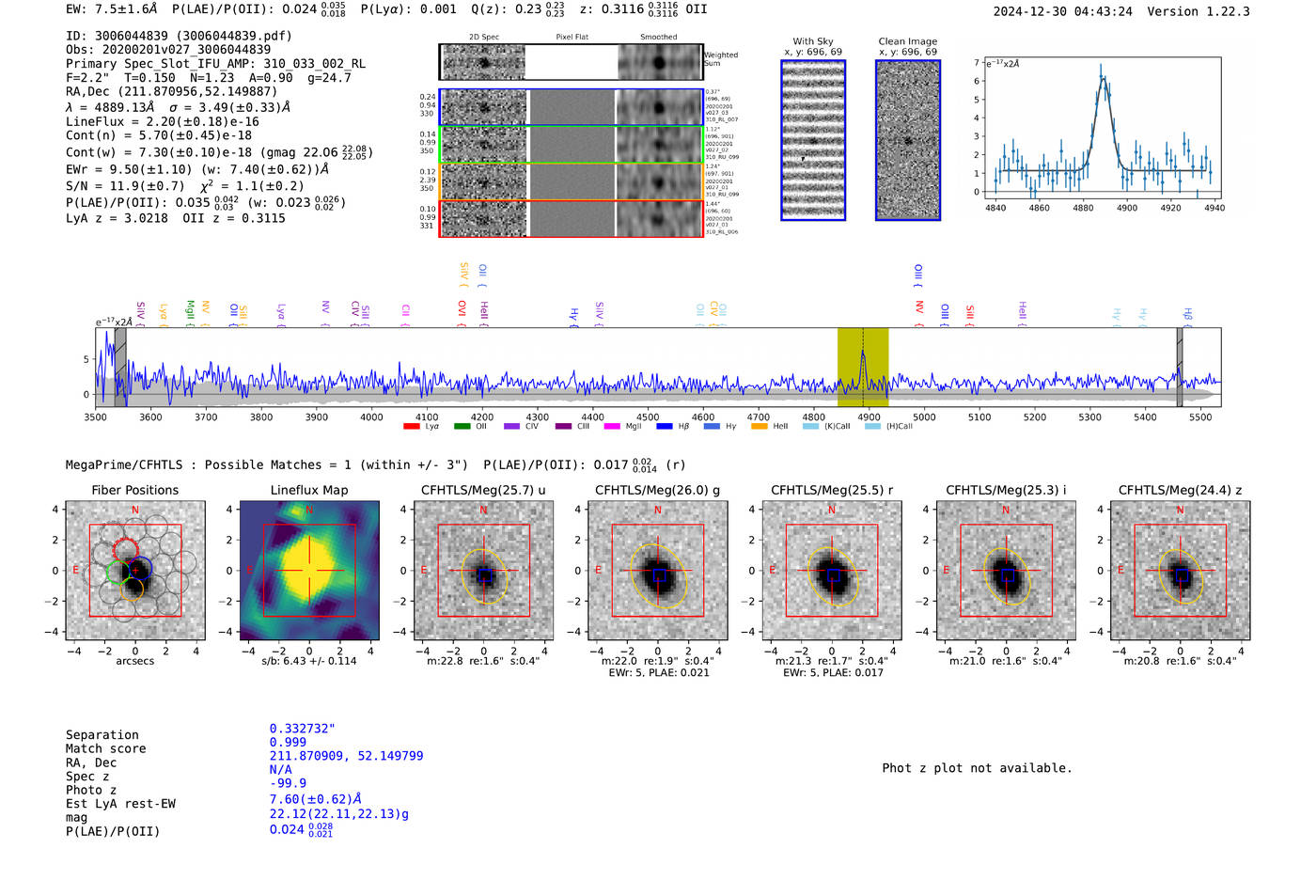Image resolution: width=1316 pixels, height=896 pixels.
Task: Click the yellow highlighted emission line region
Action: click(863, 367)
